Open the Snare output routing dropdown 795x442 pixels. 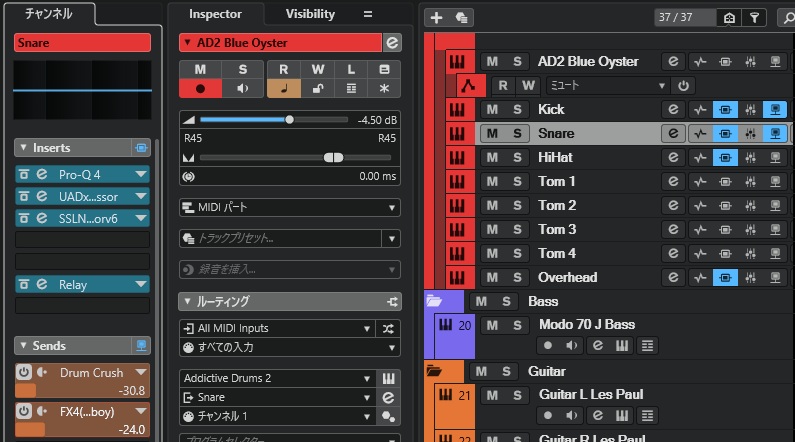coord(277,397)
